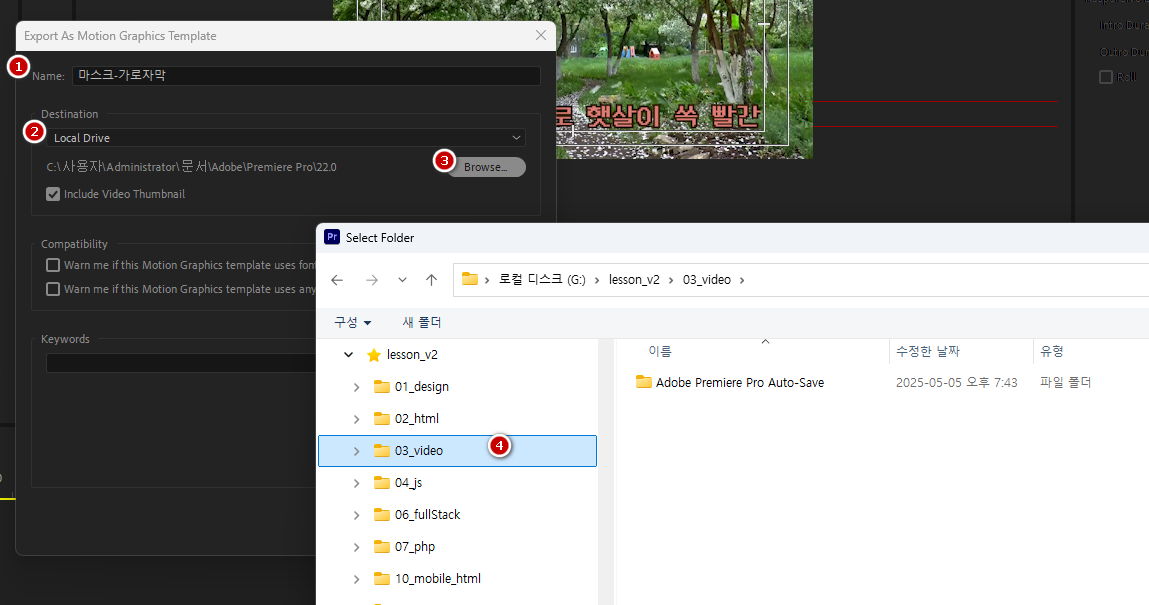Click the forward navigation arrow in Select Folder
Image resolution: width=1149 pixels, height=605 pixels.
coord(371,280)
